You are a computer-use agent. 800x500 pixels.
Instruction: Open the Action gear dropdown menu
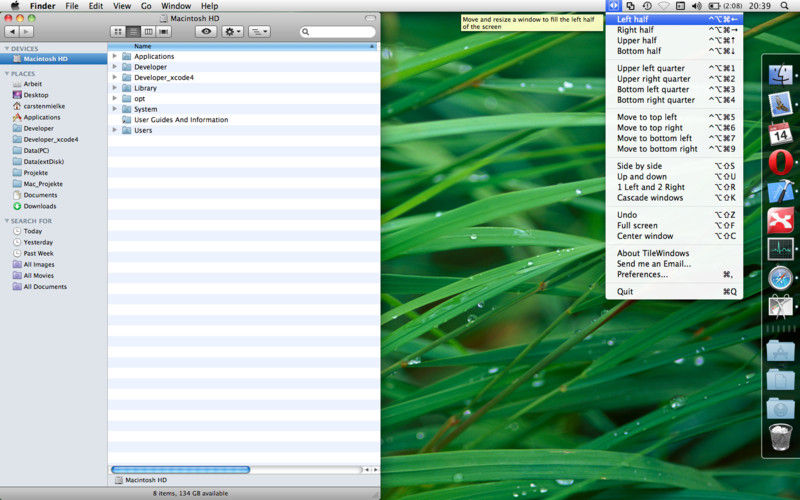click(232, 32)
